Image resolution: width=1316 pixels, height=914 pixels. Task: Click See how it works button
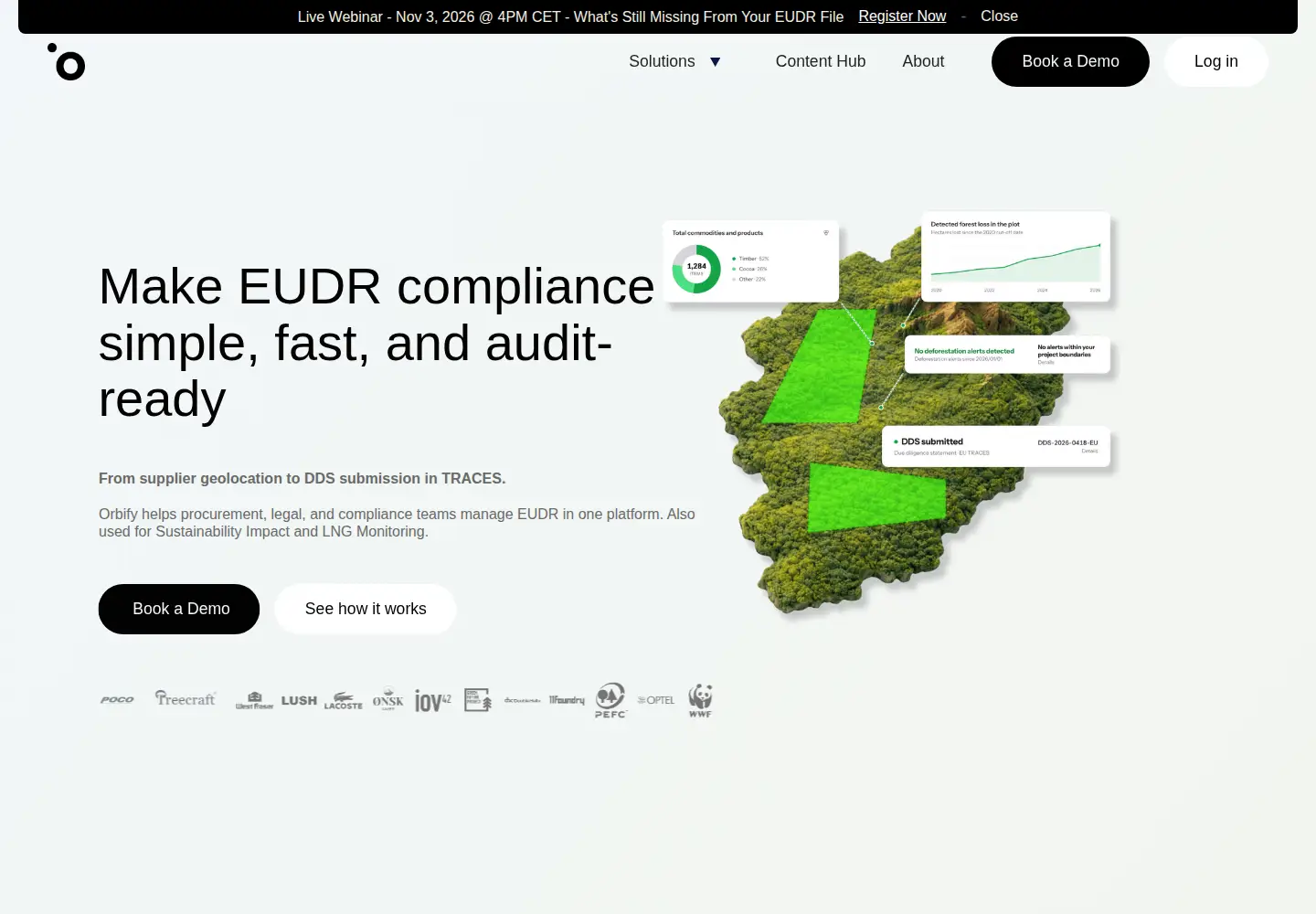click(366, 609)
